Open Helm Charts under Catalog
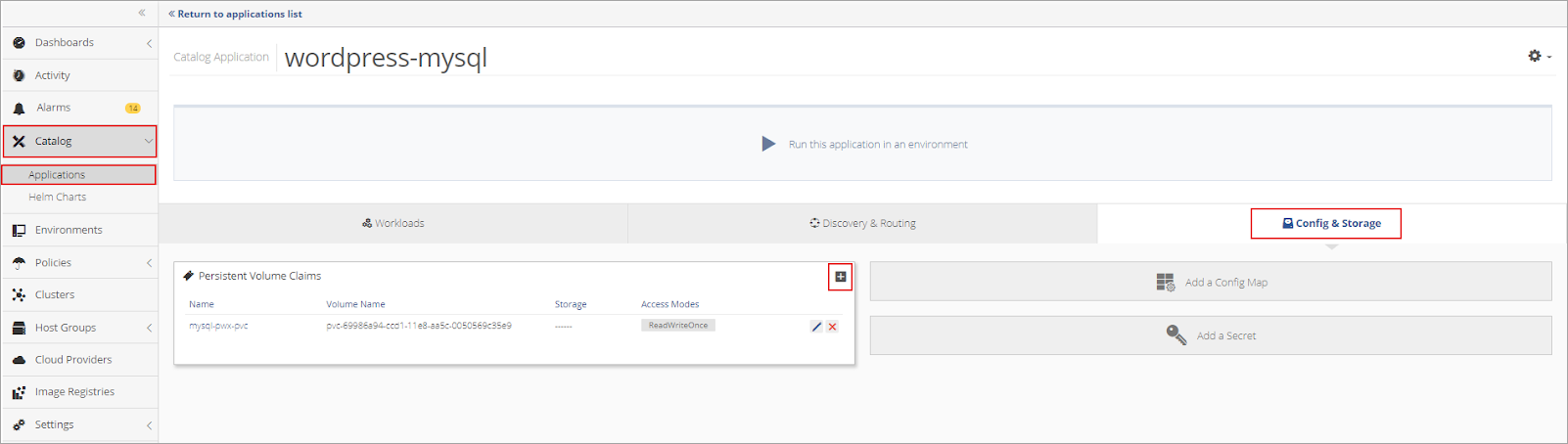The width and height of the screenshot is (1568, 444). pos(58,198)
